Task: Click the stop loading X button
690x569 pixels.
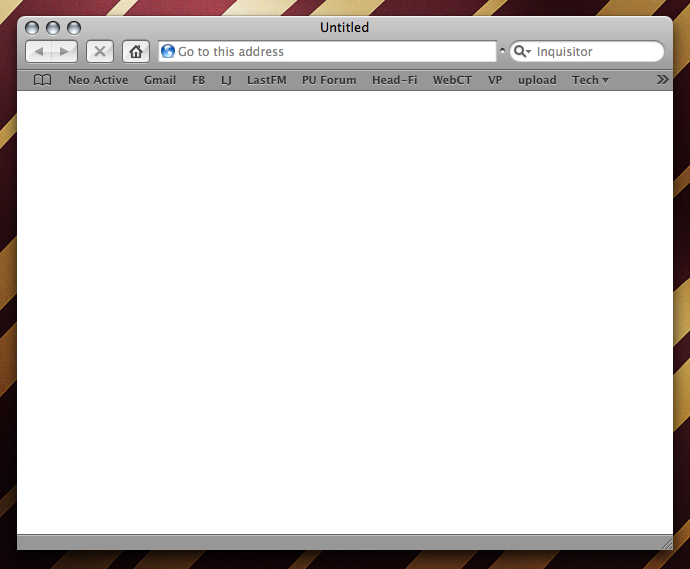Action: pyautogui.click(x=100, y=51)
